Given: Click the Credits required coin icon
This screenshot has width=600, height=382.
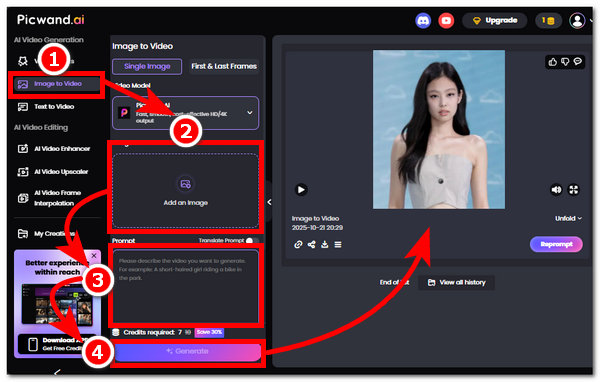Looking at the screenshot, I should (116, 332).
